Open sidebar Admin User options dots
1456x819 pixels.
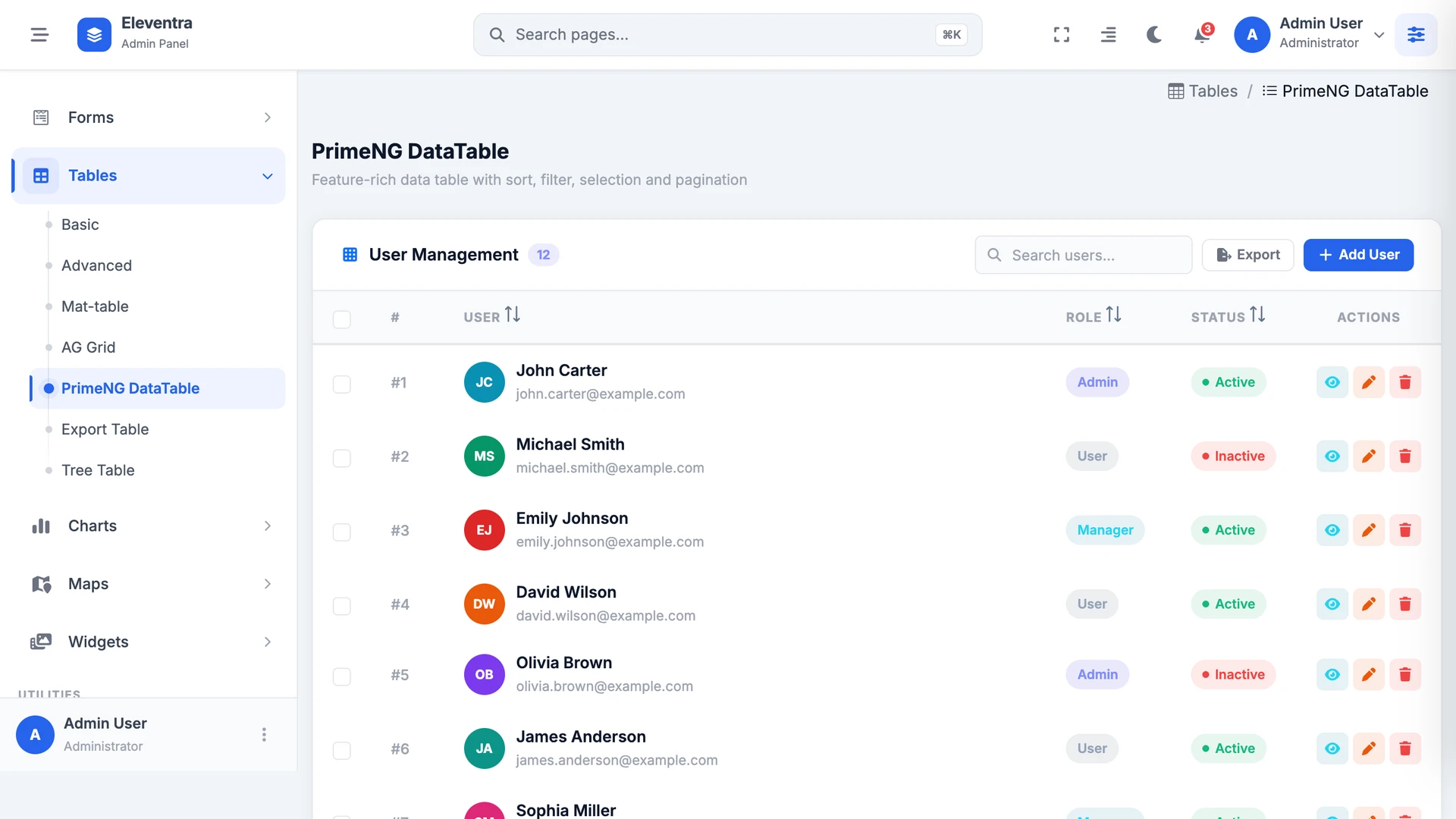pos(264,735)
